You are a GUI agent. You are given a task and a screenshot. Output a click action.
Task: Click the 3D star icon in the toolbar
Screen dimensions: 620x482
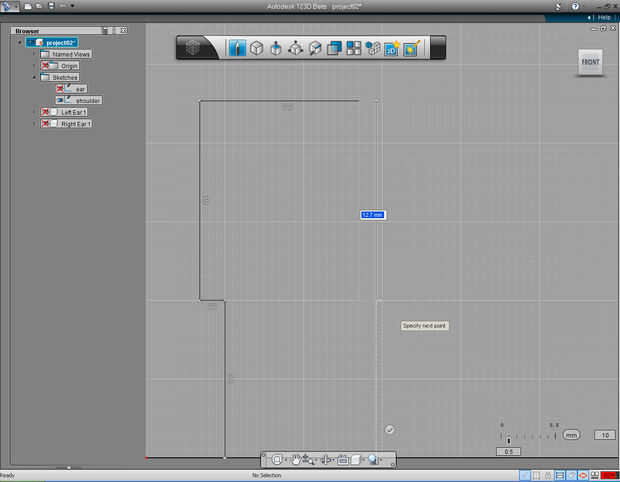pyautogui.click(x=392, y=48)
